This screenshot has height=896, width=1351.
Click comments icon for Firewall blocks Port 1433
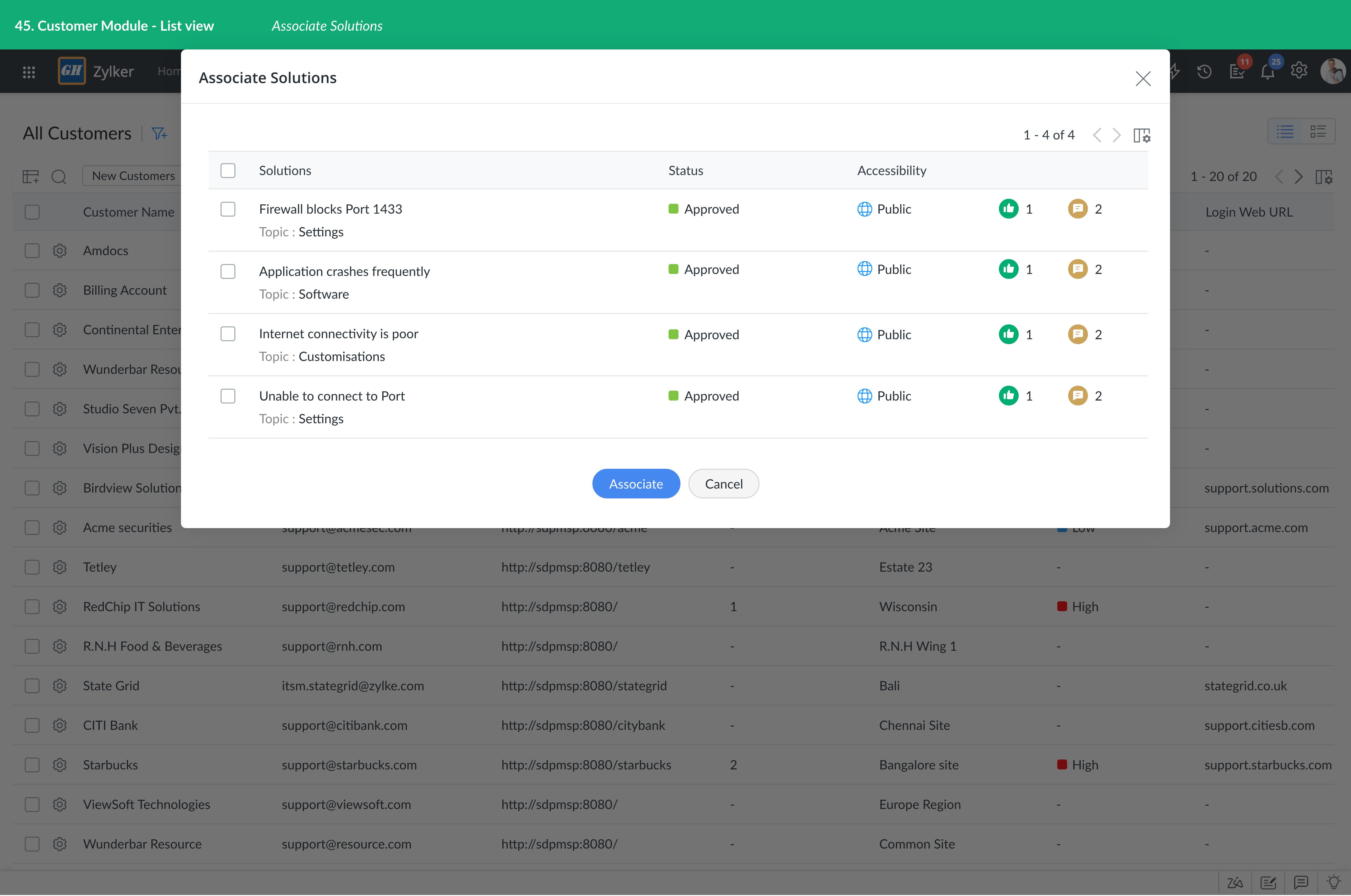pyautogui.click(x=1078, y=209)
